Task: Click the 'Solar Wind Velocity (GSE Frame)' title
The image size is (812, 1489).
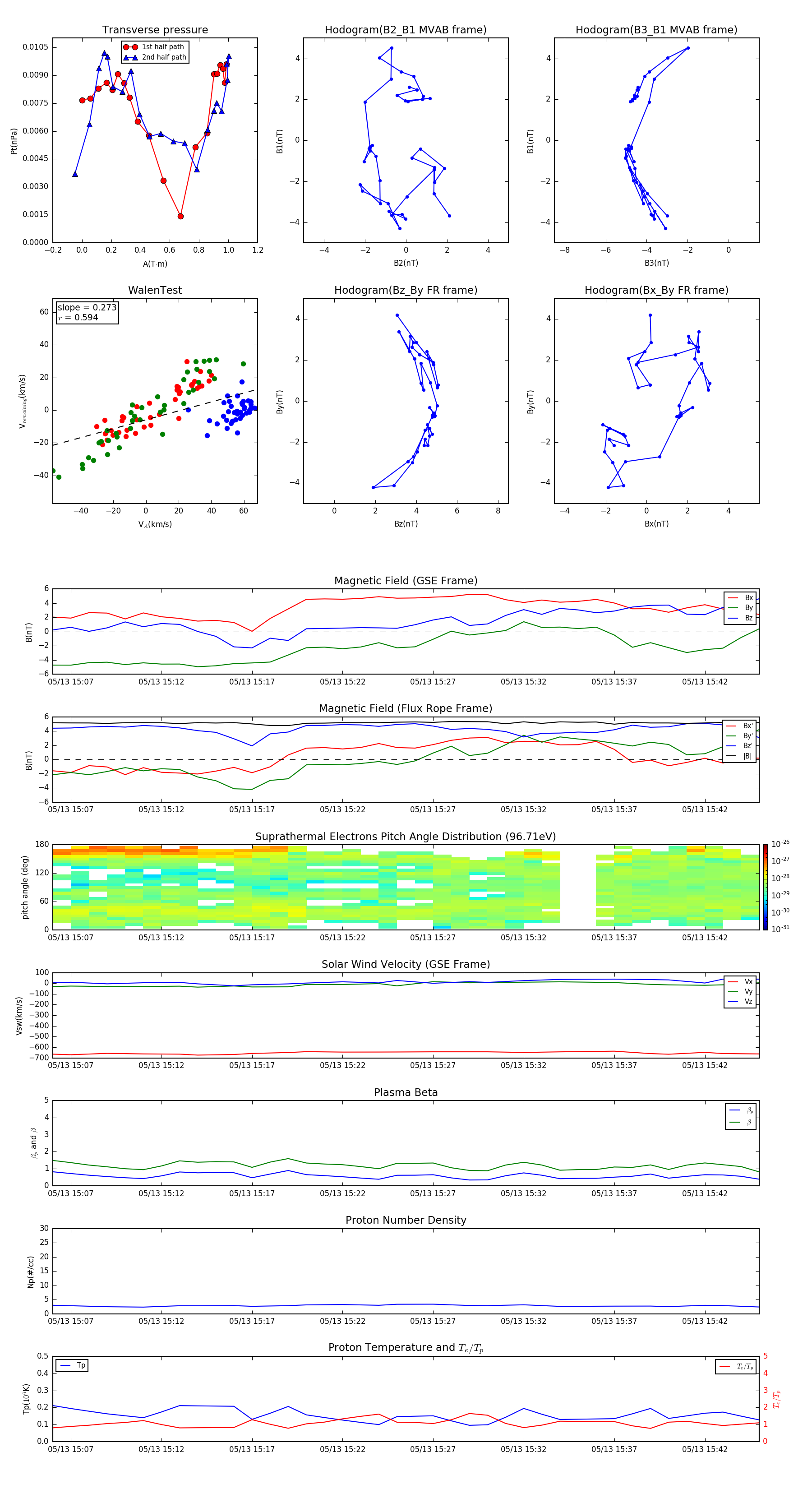Action: tap(406, 964)
